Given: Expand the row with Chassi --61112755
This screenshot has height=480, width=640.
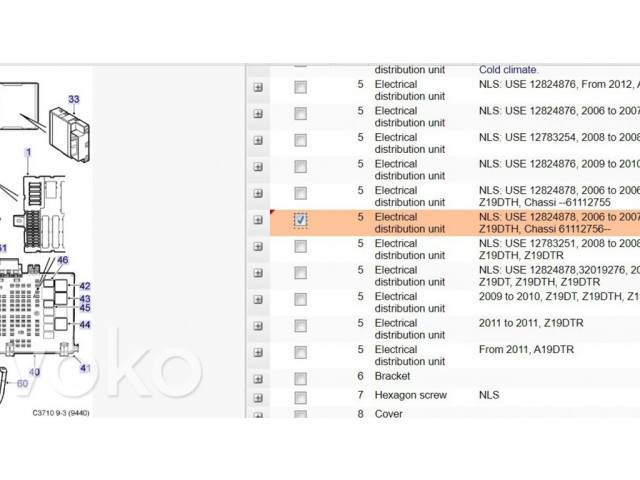Looking at the screenshot, I should 258,193.
